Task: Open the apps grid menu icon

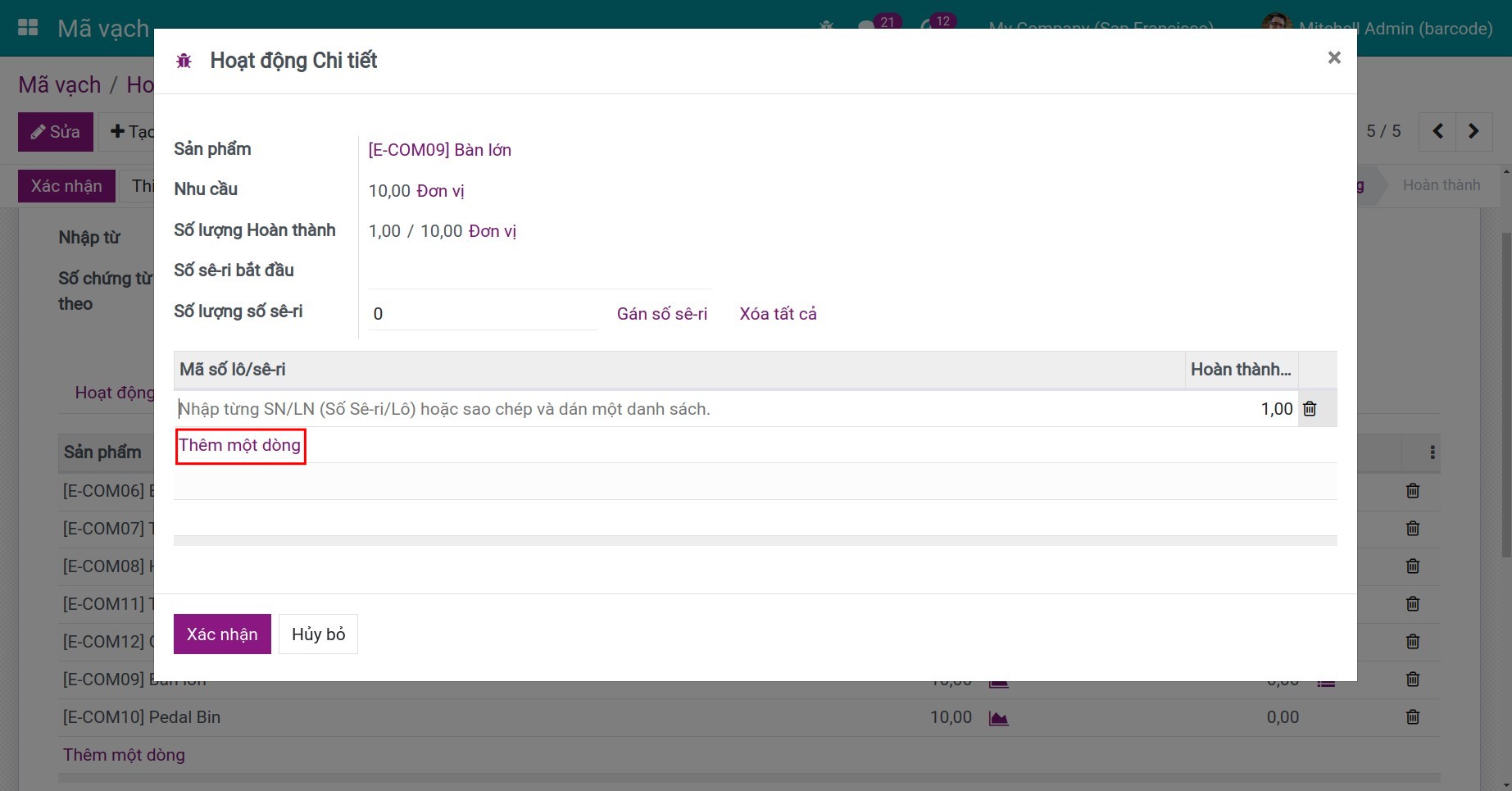Action: coord(28,27)
